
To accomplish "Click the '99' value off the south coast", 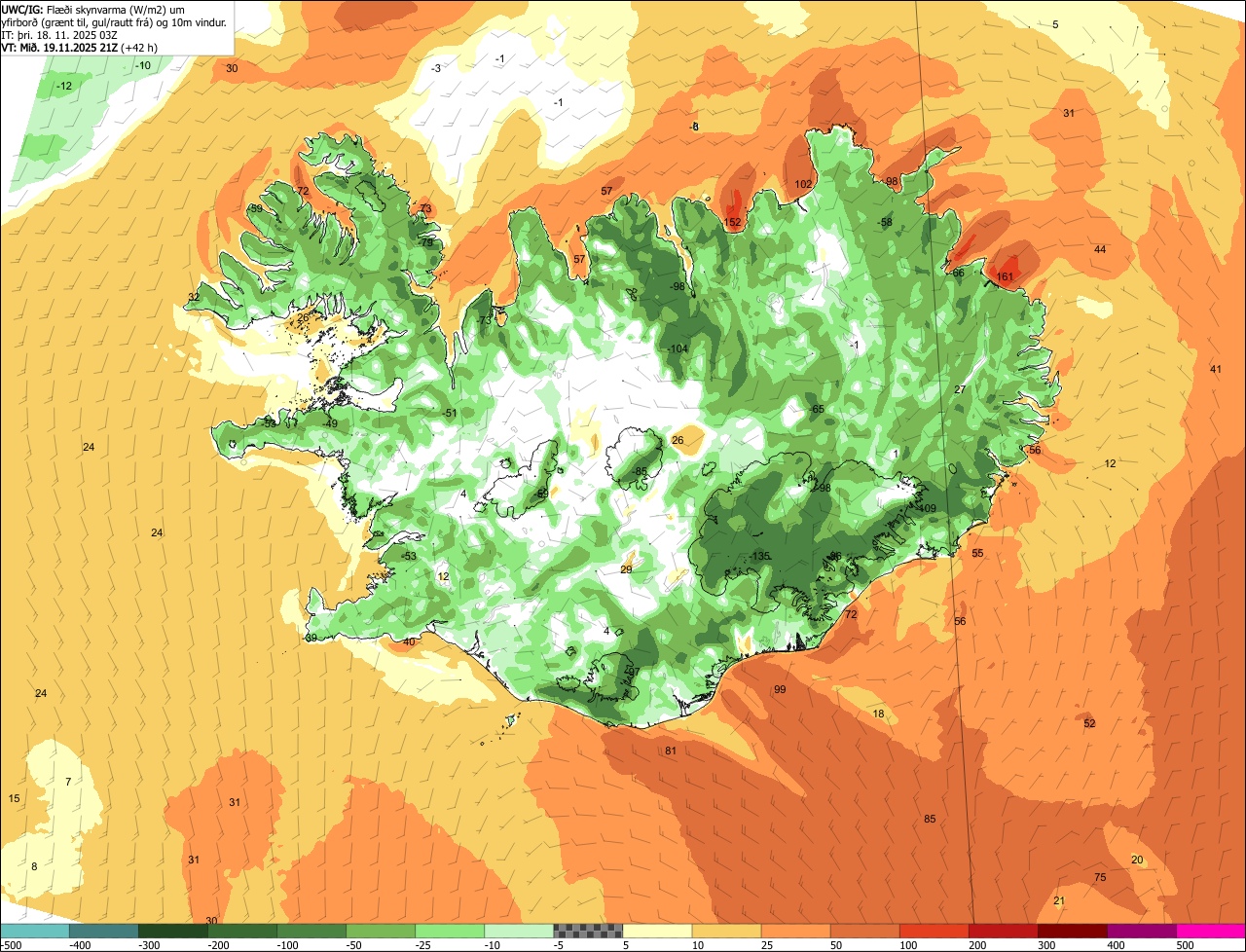I will coord(780,689).
